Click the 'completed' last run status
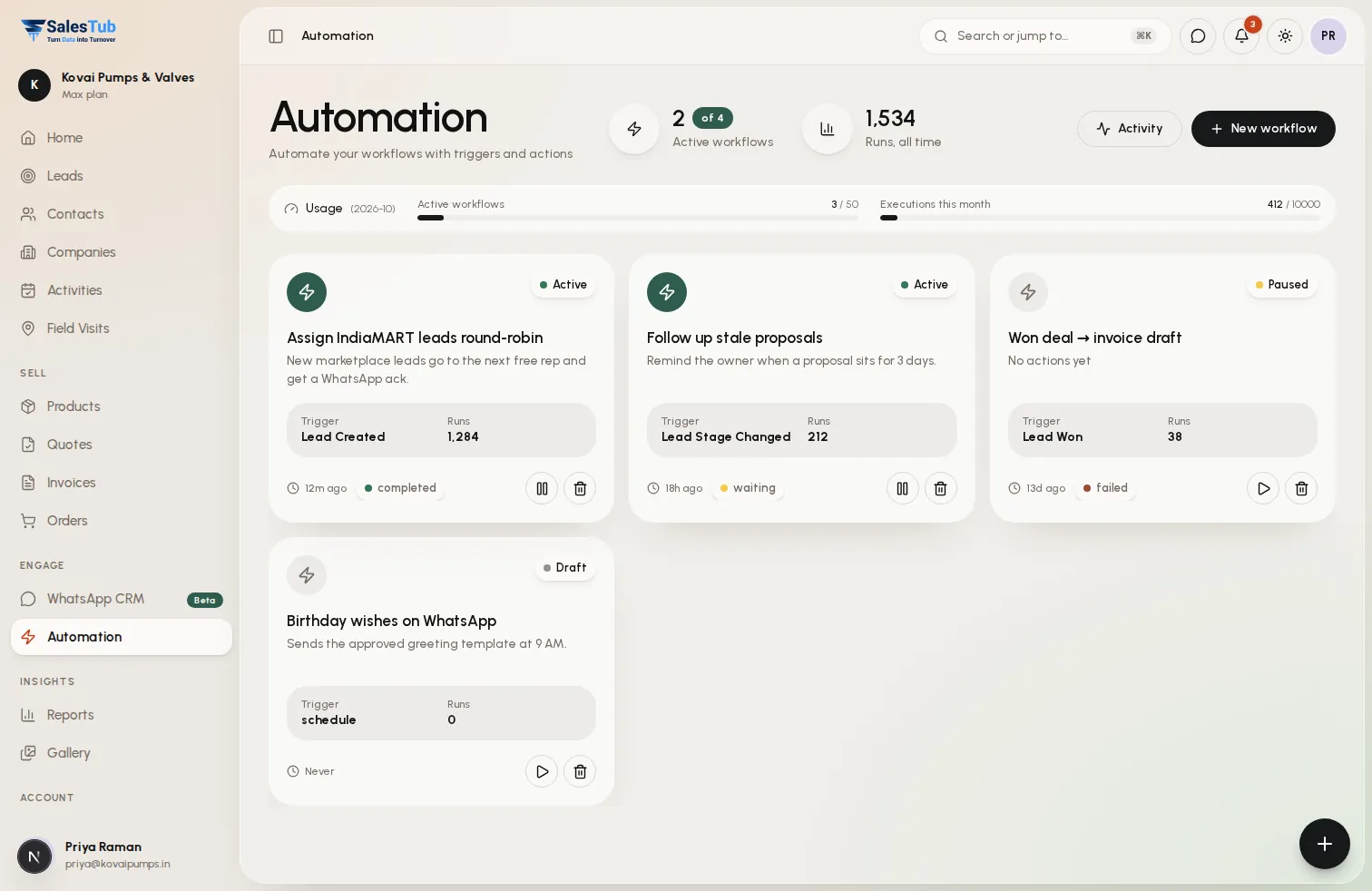The height and width of the screenshot is (891, 1372). click(x=400, y=488)
